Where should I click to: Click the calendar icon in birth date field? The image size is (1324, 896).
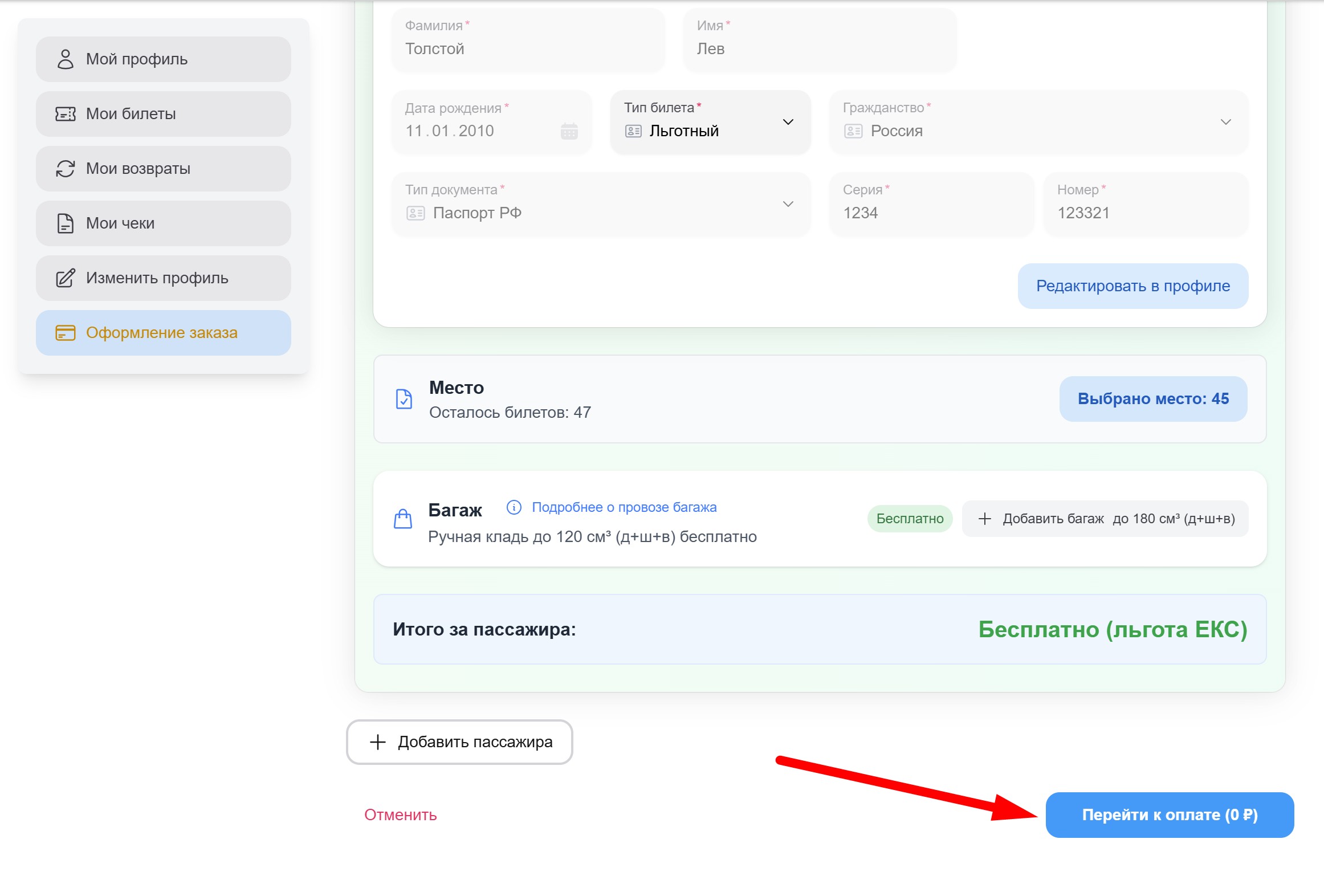pyautogui.click(x=569, y=131)
